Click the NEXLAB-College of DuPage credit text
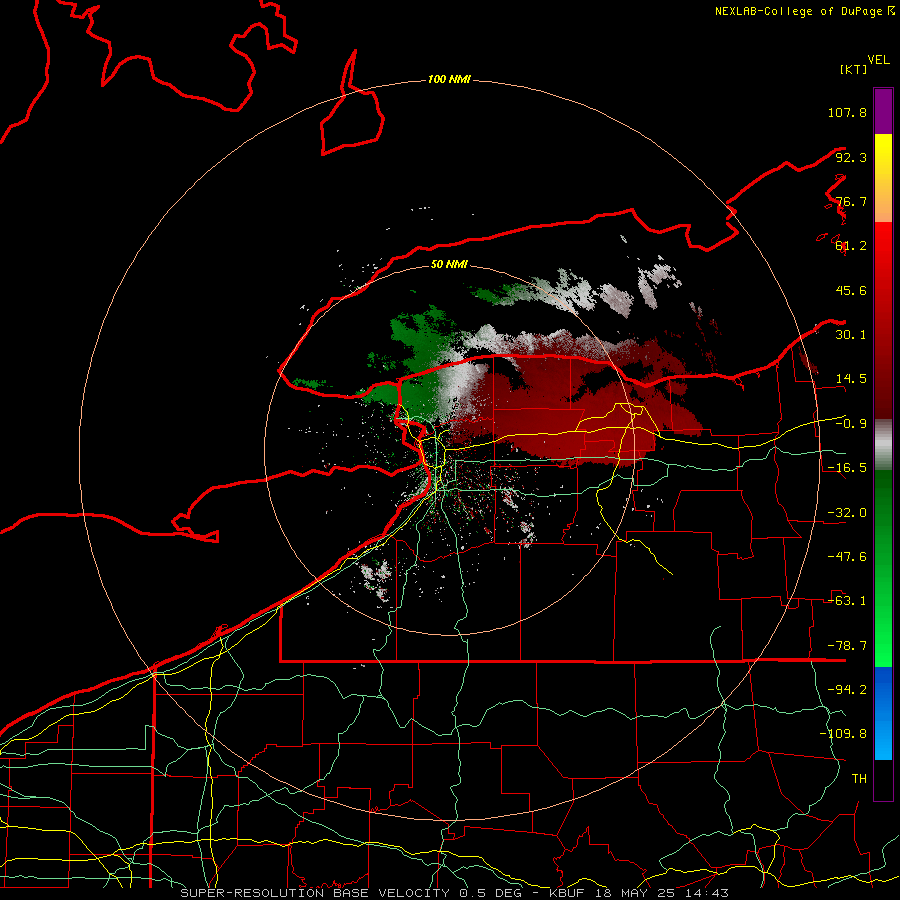The width and height of the screenshot is (900, 900). pos(804,11)
